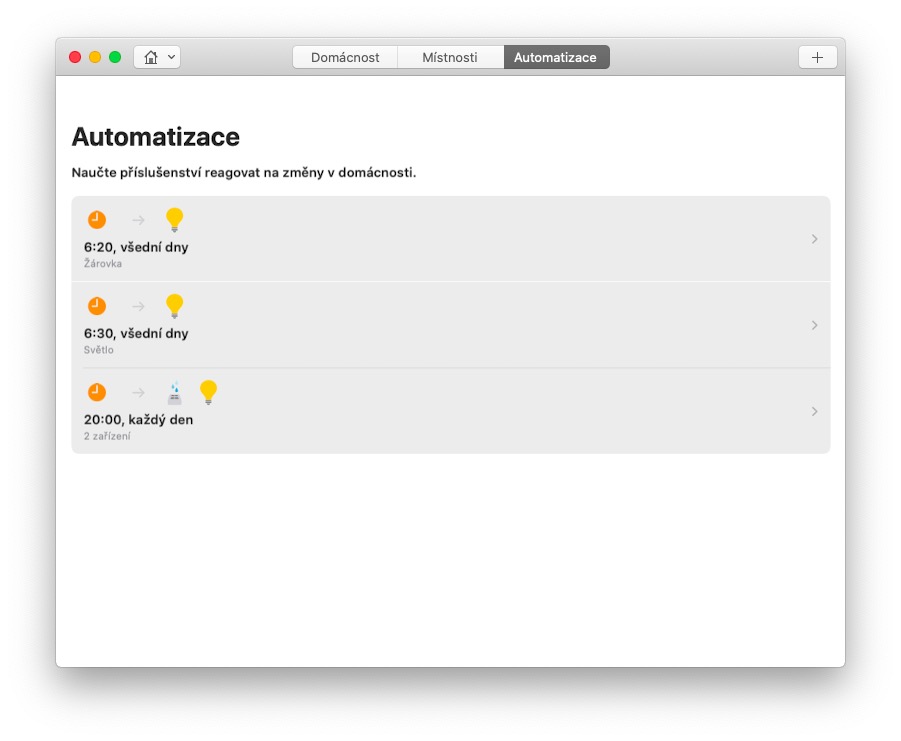Expand the 6:30 automation with its chevron

coord(815,325)
